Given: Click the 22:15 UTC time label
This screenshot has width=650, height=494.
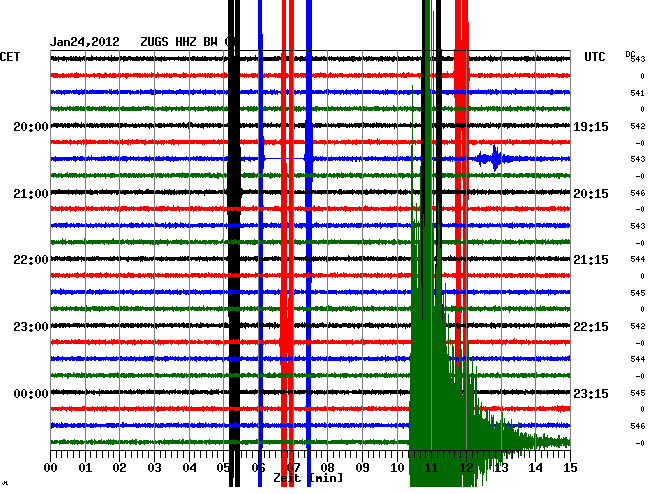Looking at the screenshot, I should [x=591, y=327].
